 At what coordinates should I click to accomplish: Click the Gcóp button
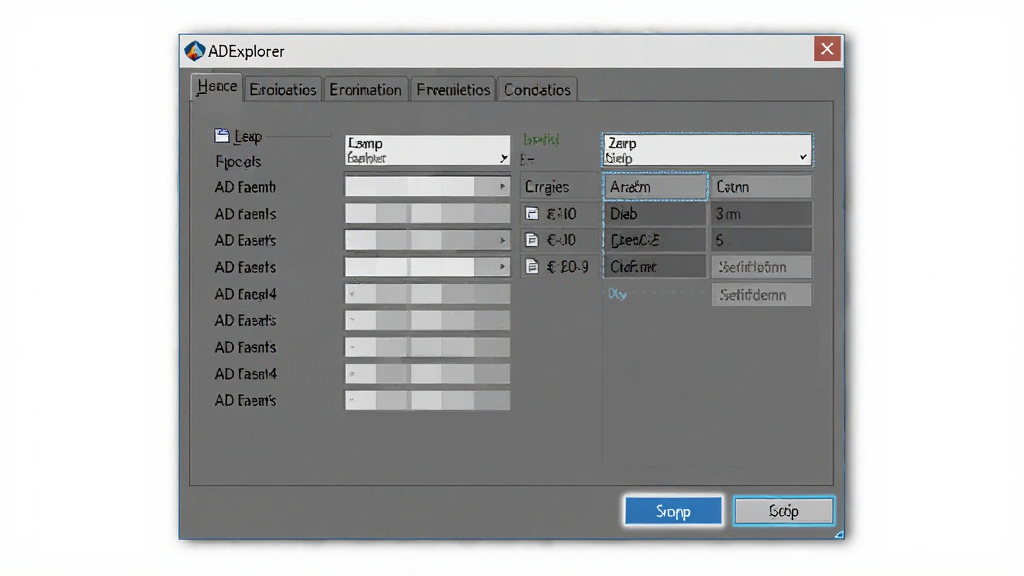pyautogui.click(x=783, y=511)
